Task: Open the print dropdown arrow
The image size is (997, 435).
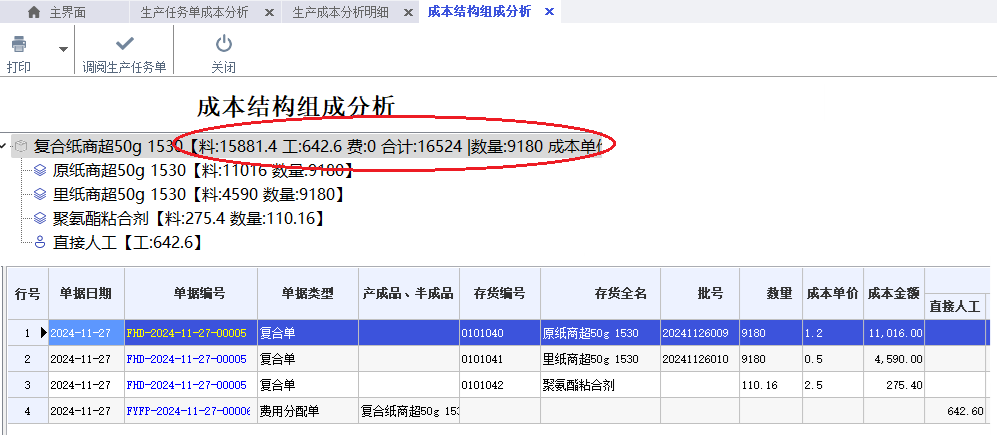Action: pos(63,50)
